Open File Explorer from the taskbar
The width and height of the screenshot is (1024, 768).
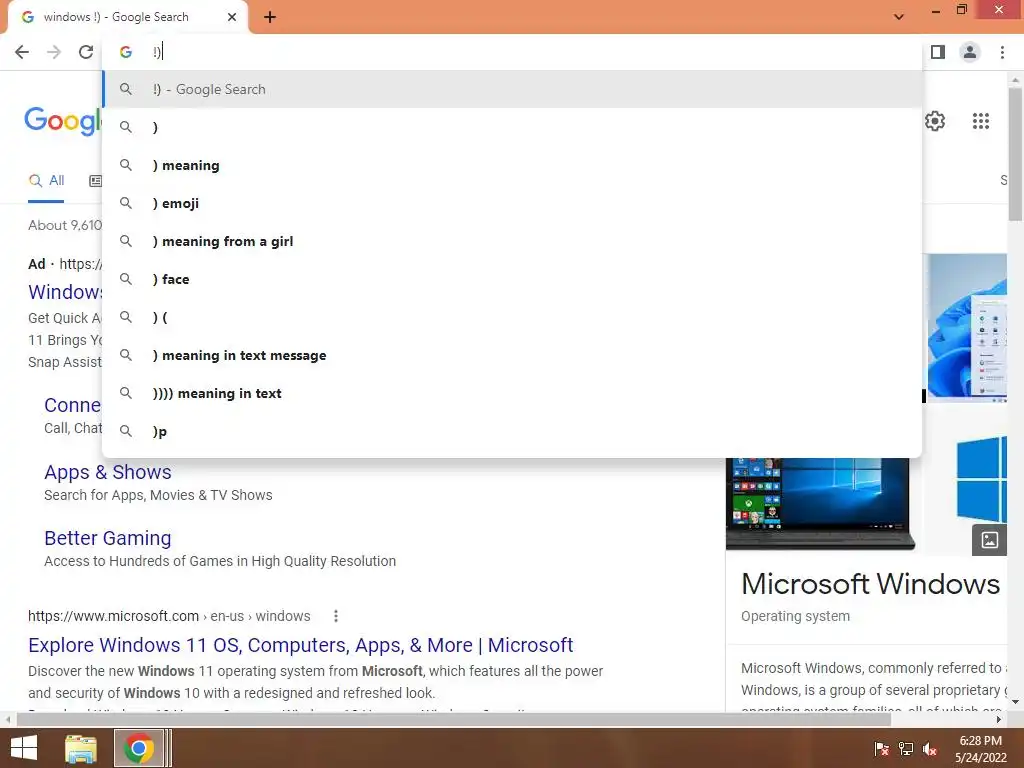pos(81,748)
